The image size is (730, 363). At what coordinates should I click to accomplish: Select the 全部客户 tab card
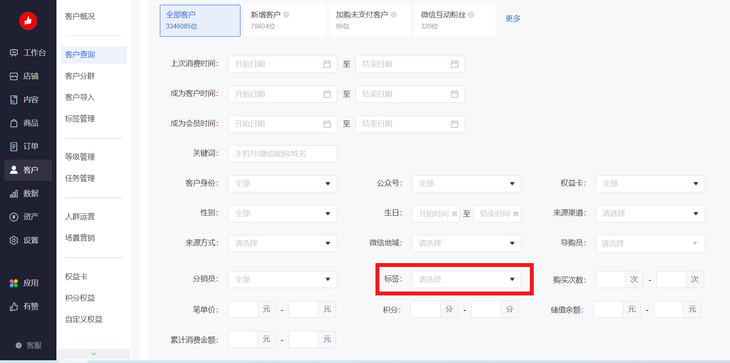click(x=200, y=20)
